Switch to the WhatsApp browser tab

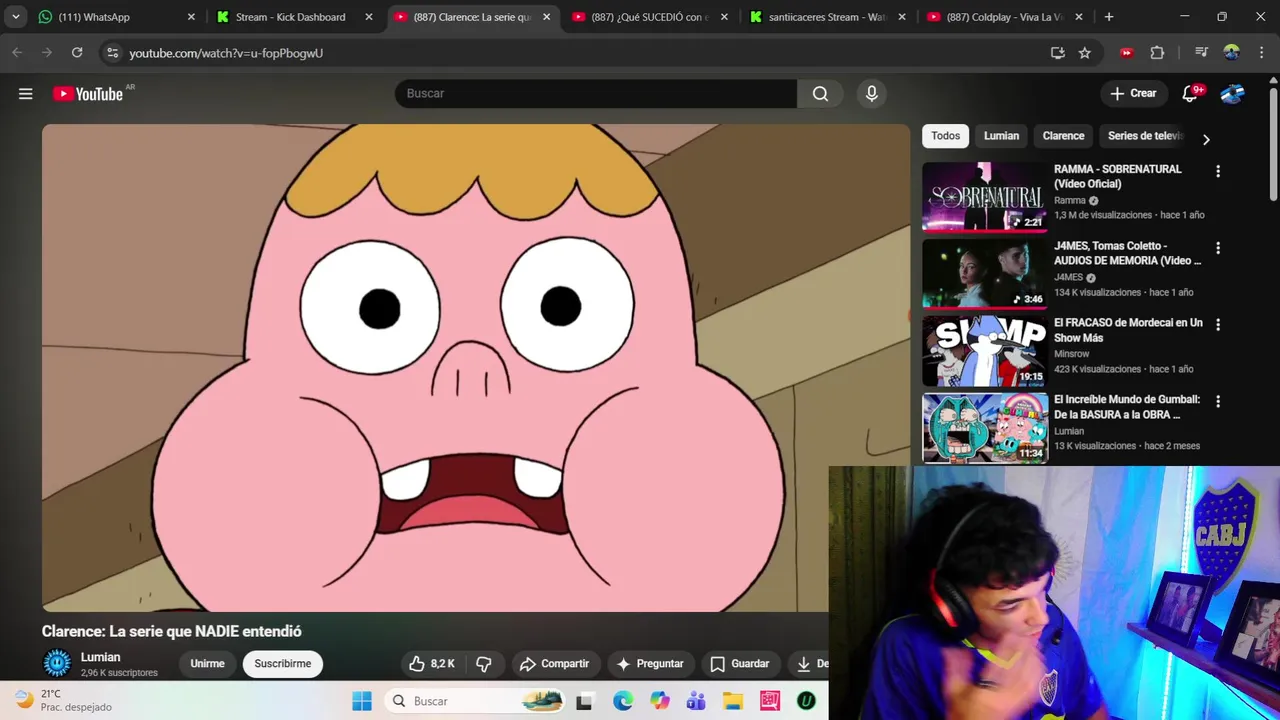[x=115, y=17]
